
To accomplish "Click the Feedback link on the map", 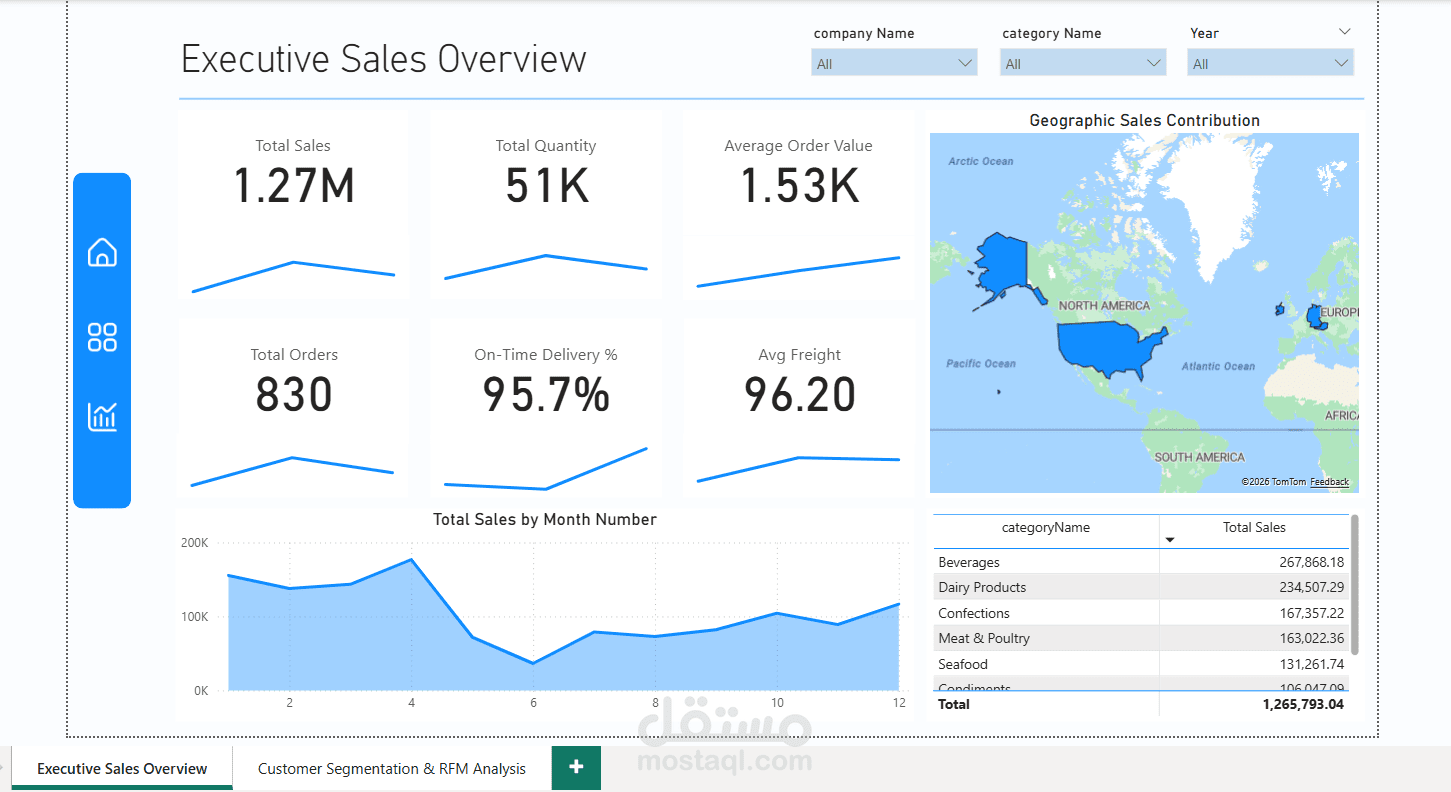I will tap(1329, 482).
